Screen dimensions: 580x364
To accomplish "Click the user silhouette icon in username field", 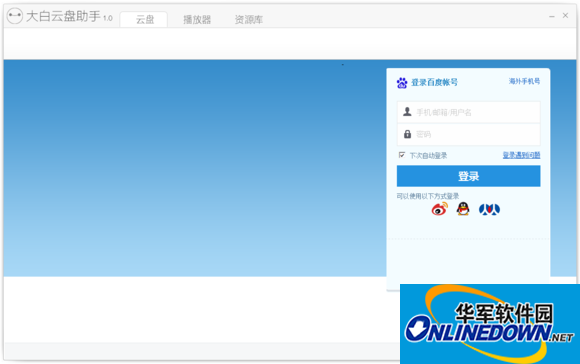I will click(407, 111).
